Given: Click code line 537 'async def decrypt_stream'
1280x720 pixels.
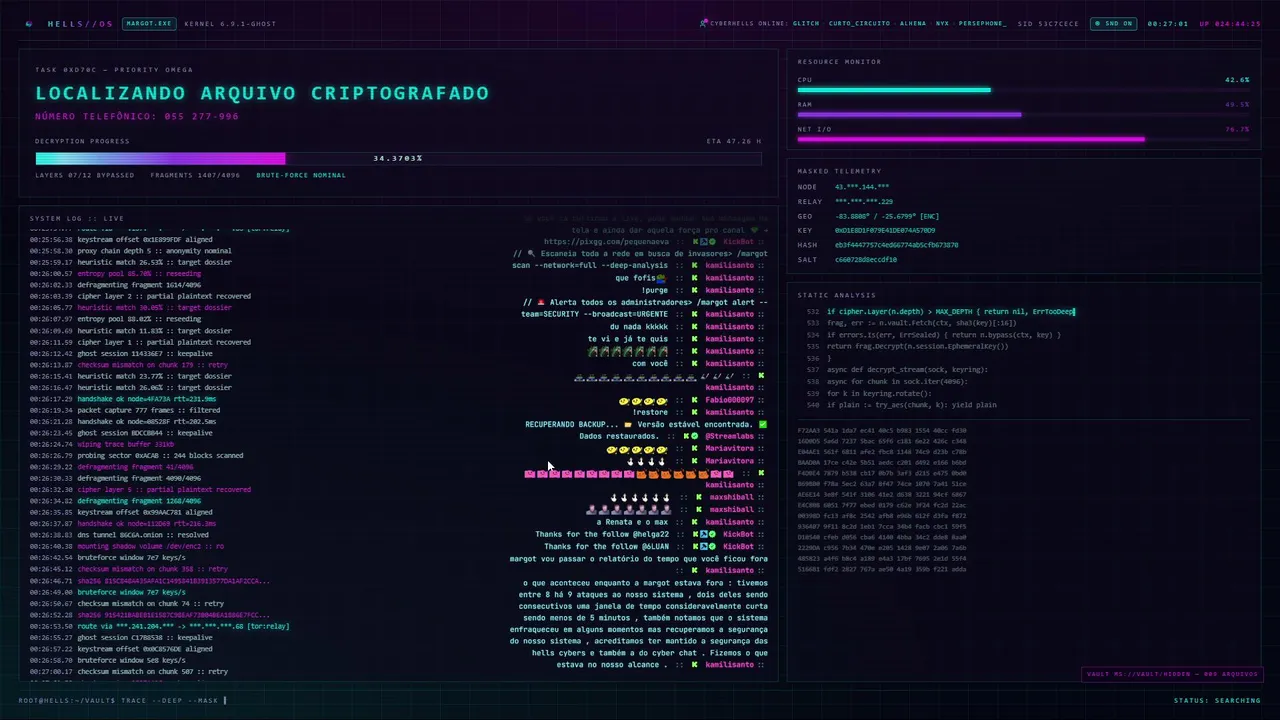Looking at the screenshot, I should click(897, 370).
